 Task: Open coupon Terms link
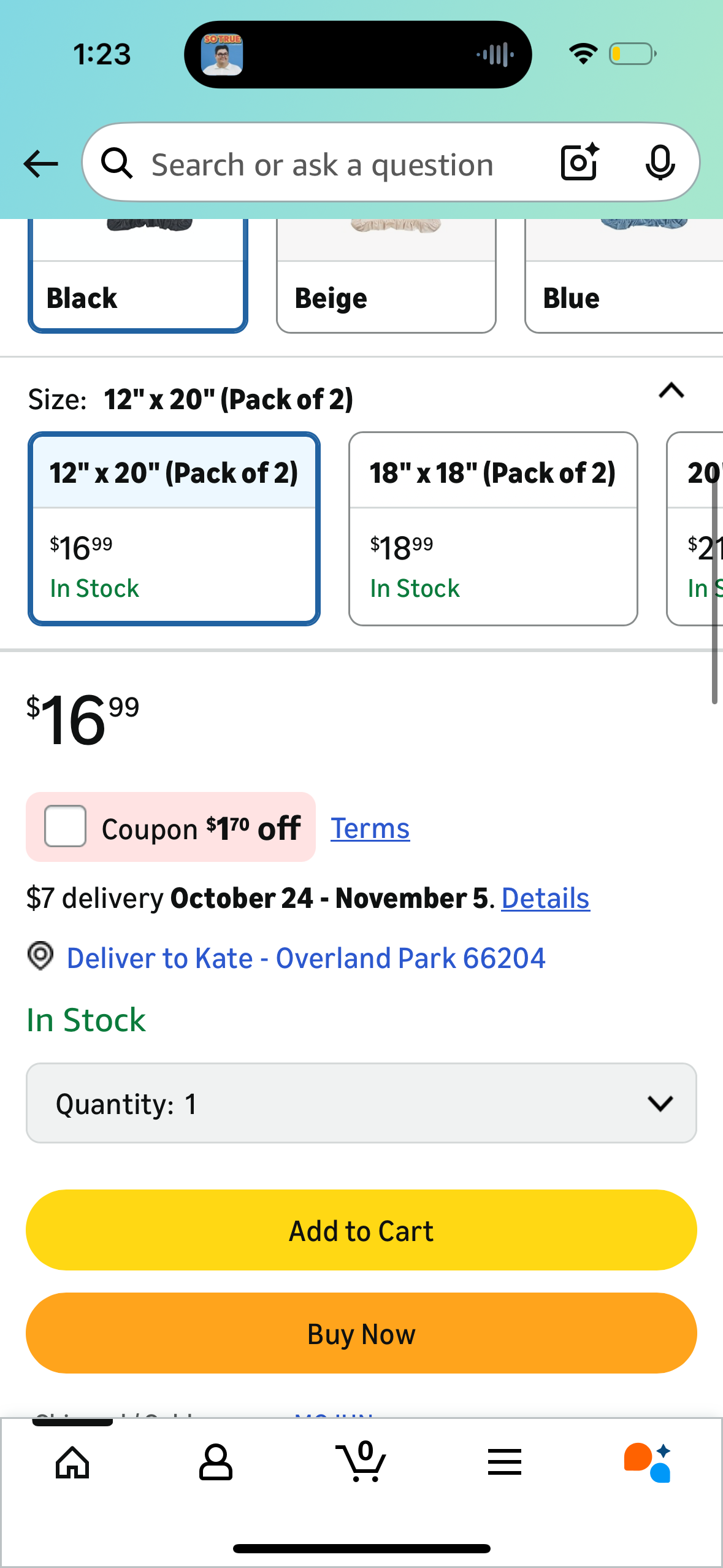tap(370, 829)
